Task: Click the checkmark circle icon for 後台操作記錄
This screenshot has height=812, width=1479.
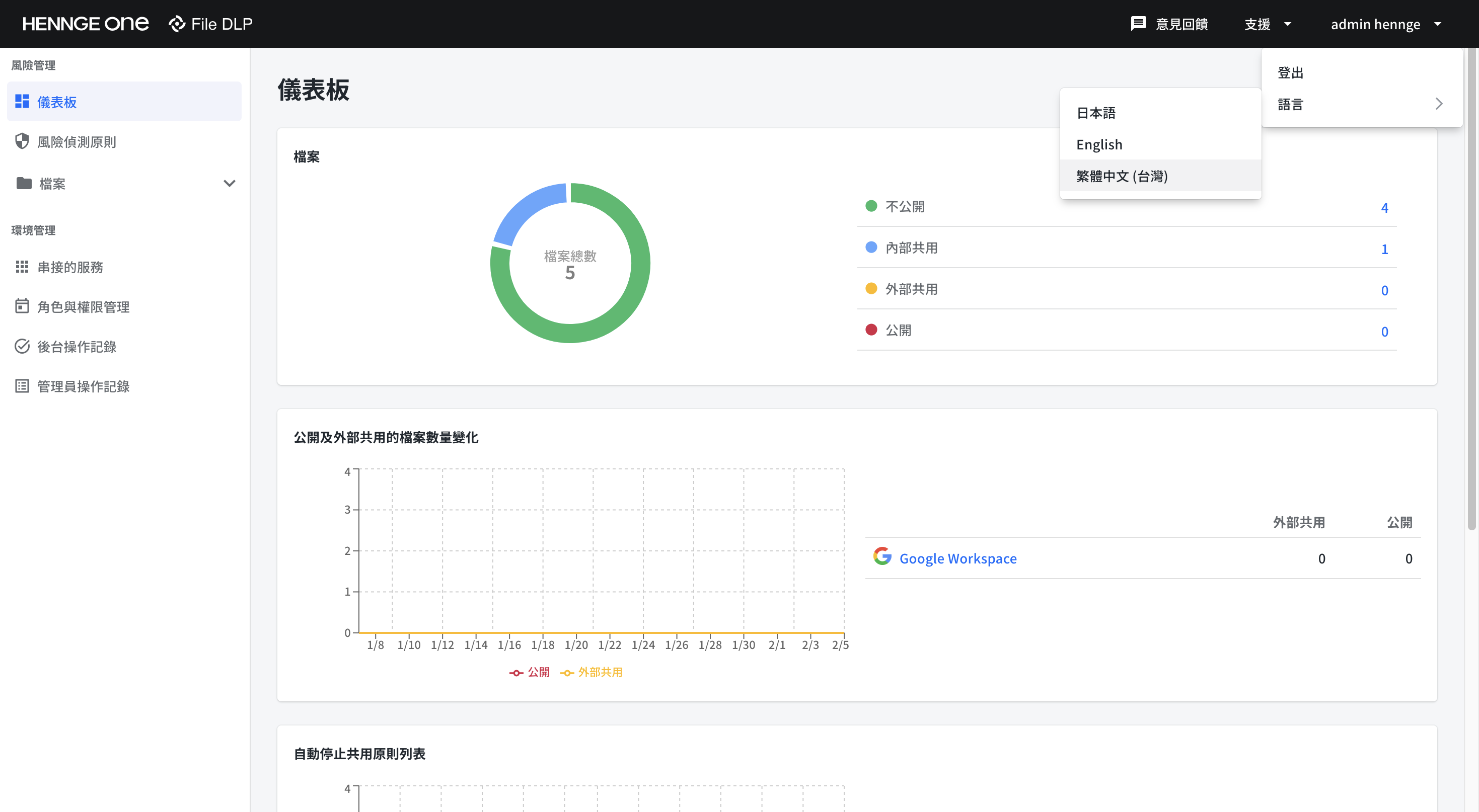Action: tap(22, 346)
